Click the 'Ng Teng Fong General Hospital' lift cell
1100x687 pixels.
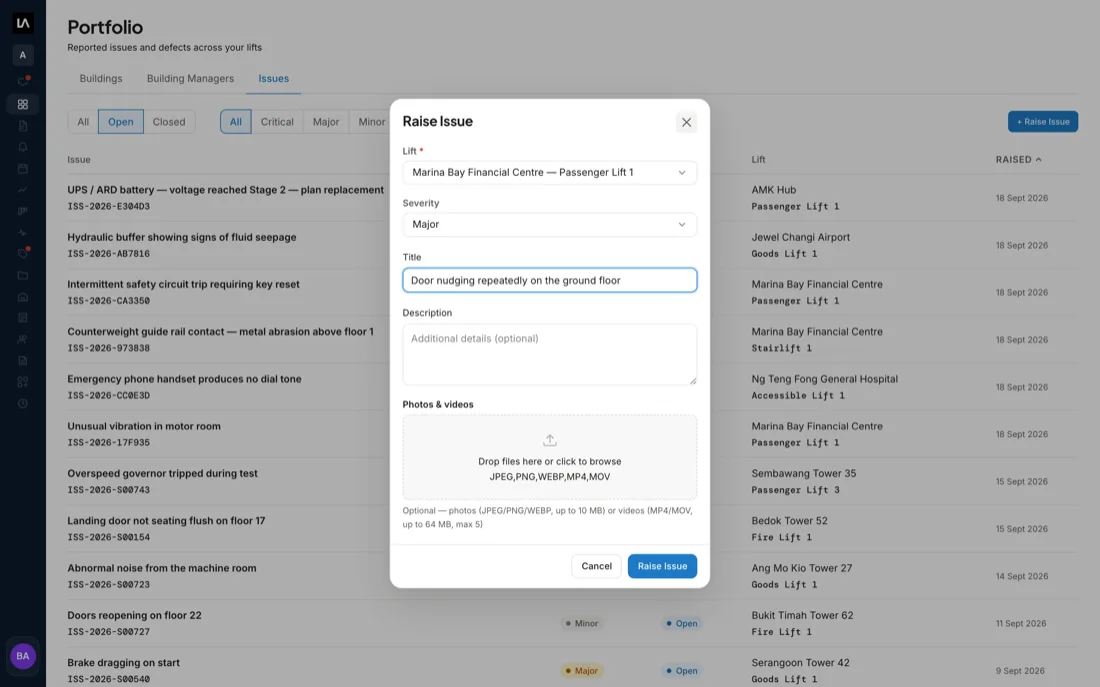(824, 379)
